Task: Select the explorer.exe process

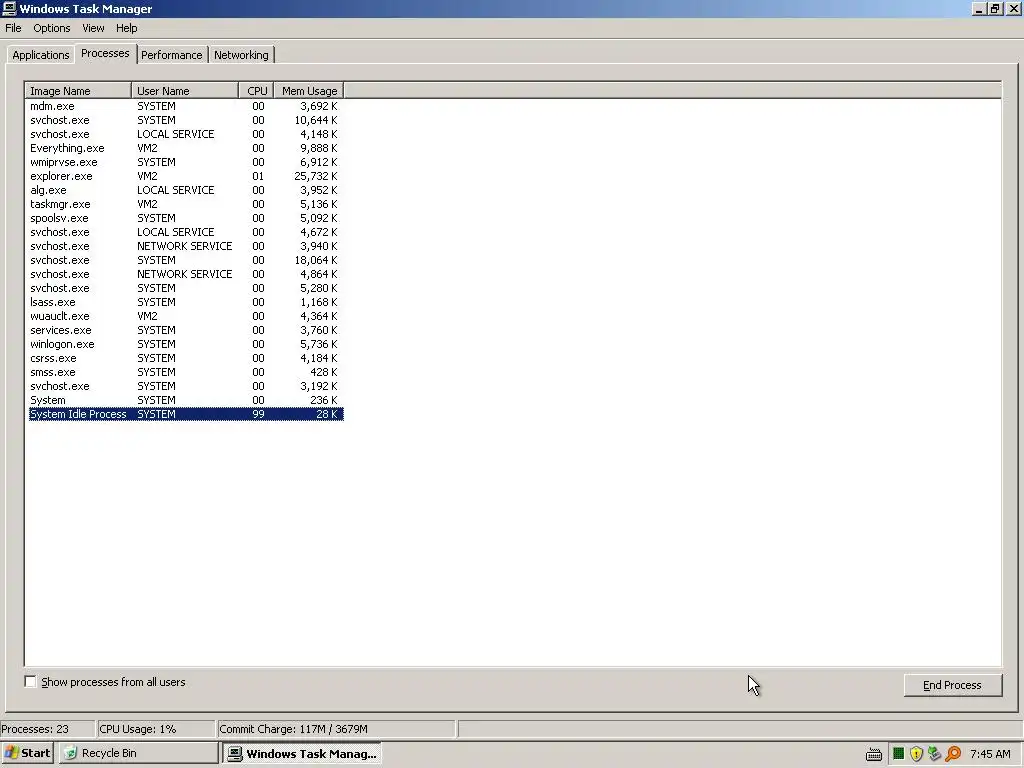Action: click(x=186, y=176)
